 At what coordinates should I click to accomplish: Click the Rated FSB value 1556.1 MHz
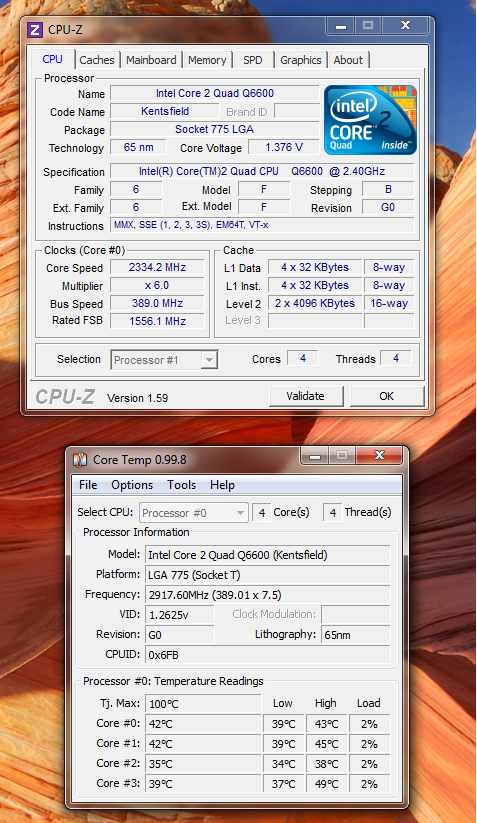point(157,321)
